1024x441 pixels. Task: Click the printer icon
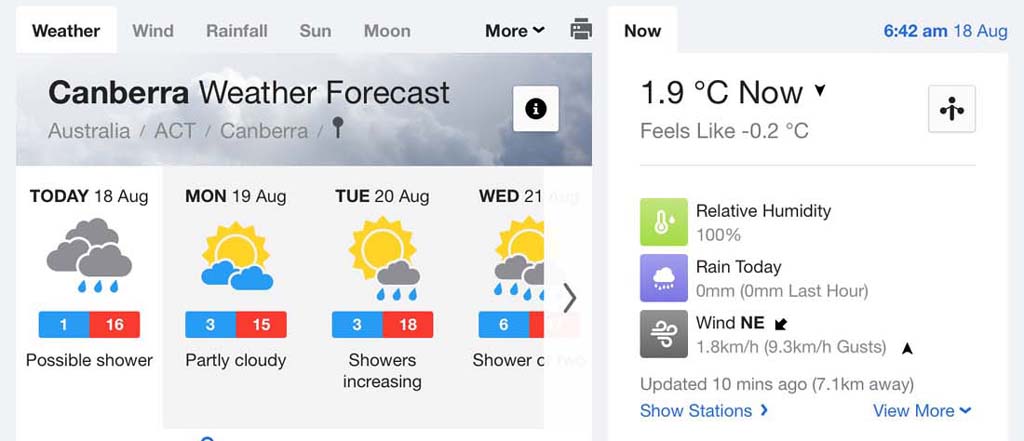[581, 30]
